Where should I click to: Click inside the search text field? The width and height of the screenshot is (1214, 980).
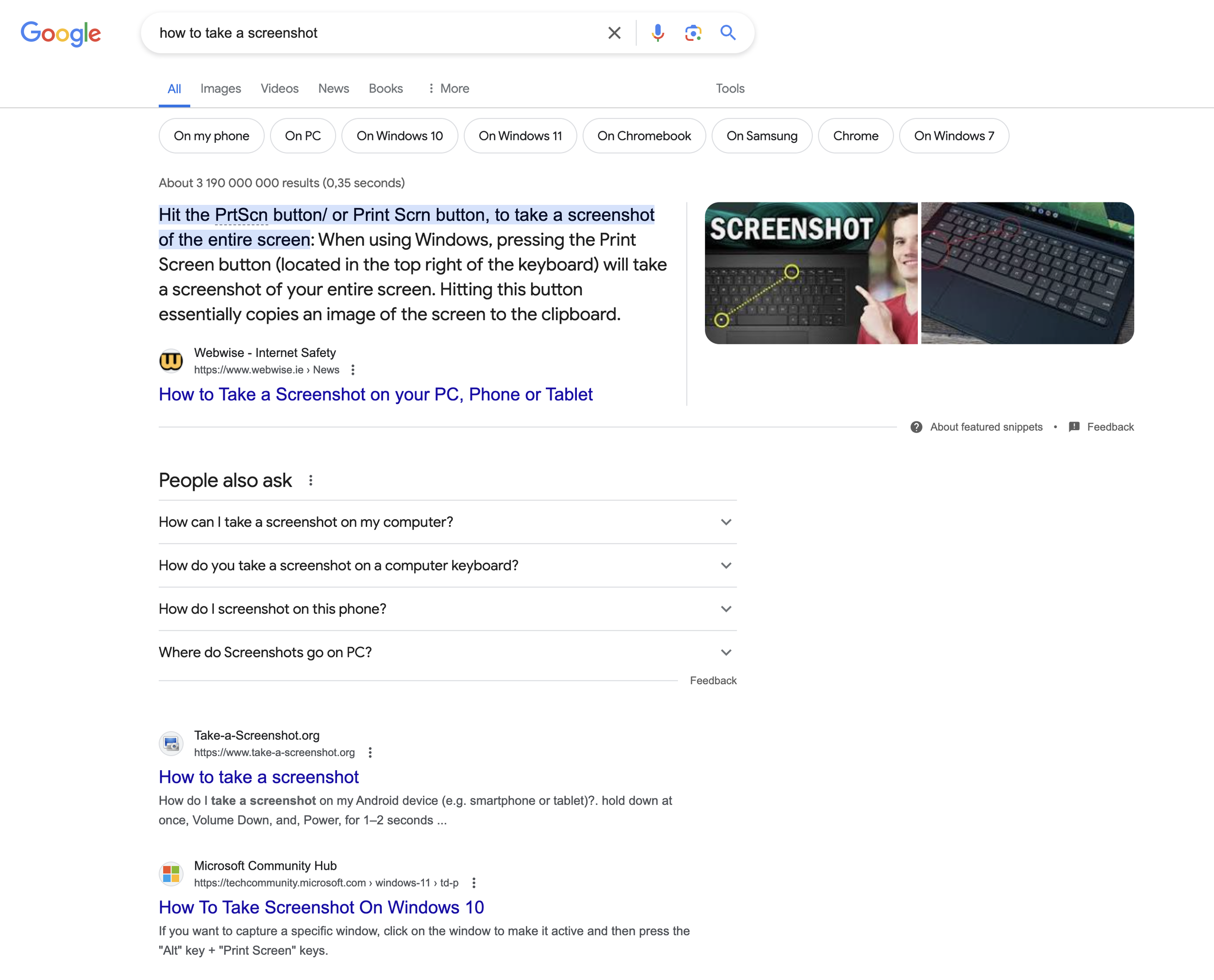pos(367,33)
